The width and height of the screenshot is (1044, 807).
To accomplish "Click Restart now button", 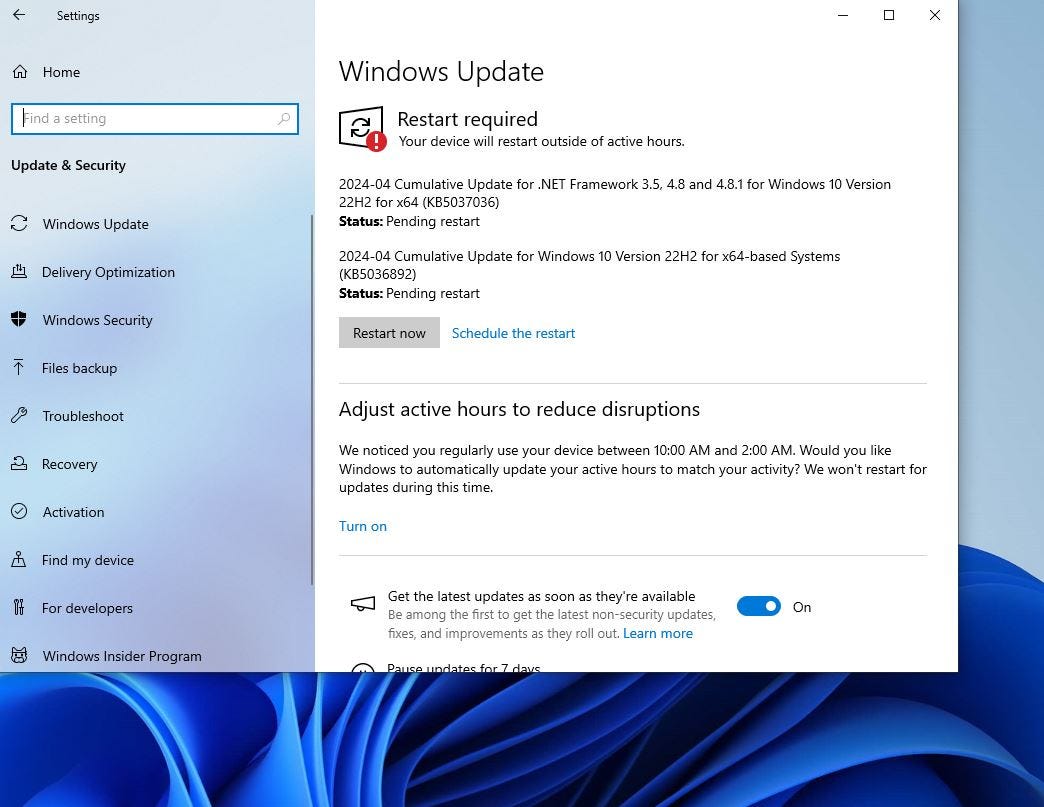I will (389, 332).
